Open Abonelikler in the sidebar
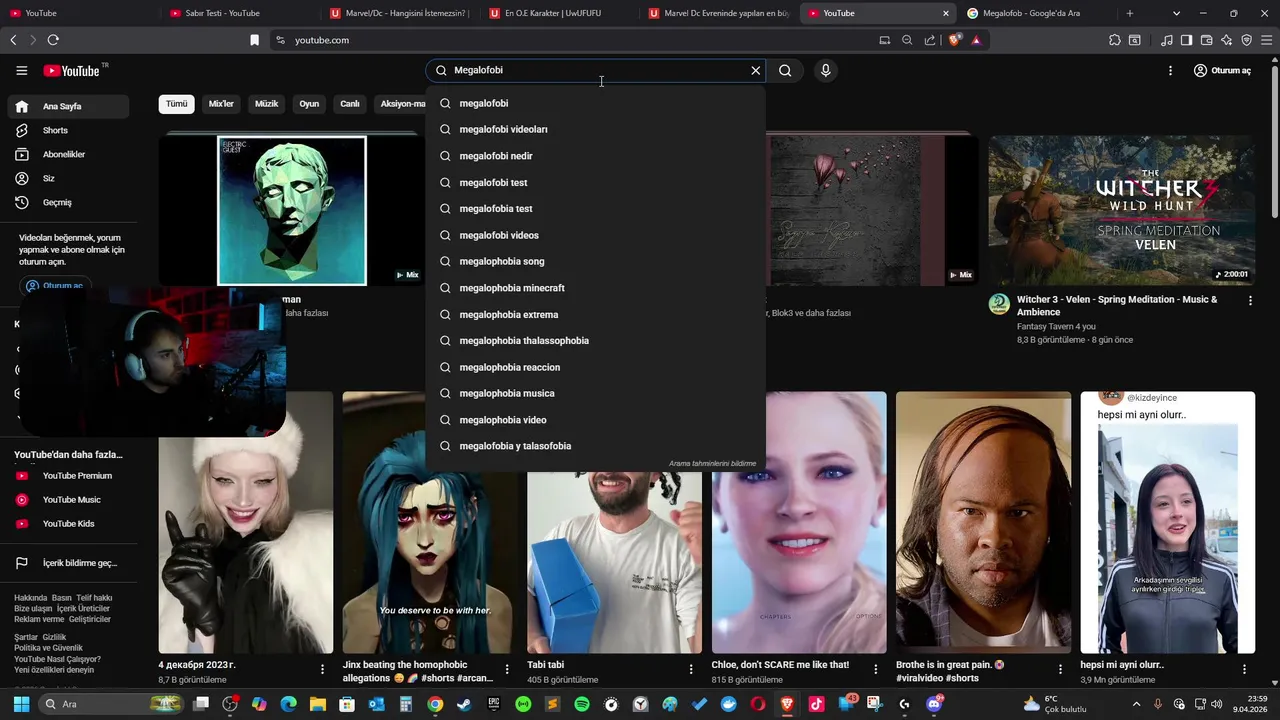This screenshot has width=1280, height=720. (68, 154)
